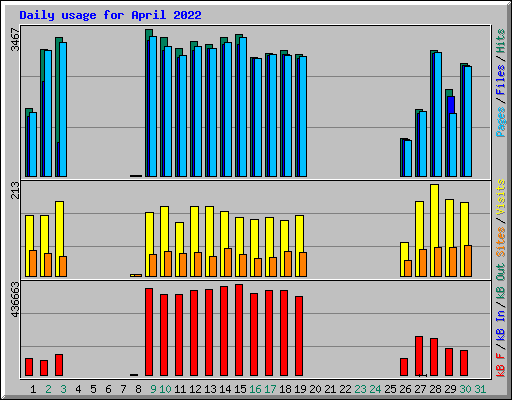Screen dimensions: 512x400
Task: Click the cyan pages bar for day 3
Action: (63, 109)
